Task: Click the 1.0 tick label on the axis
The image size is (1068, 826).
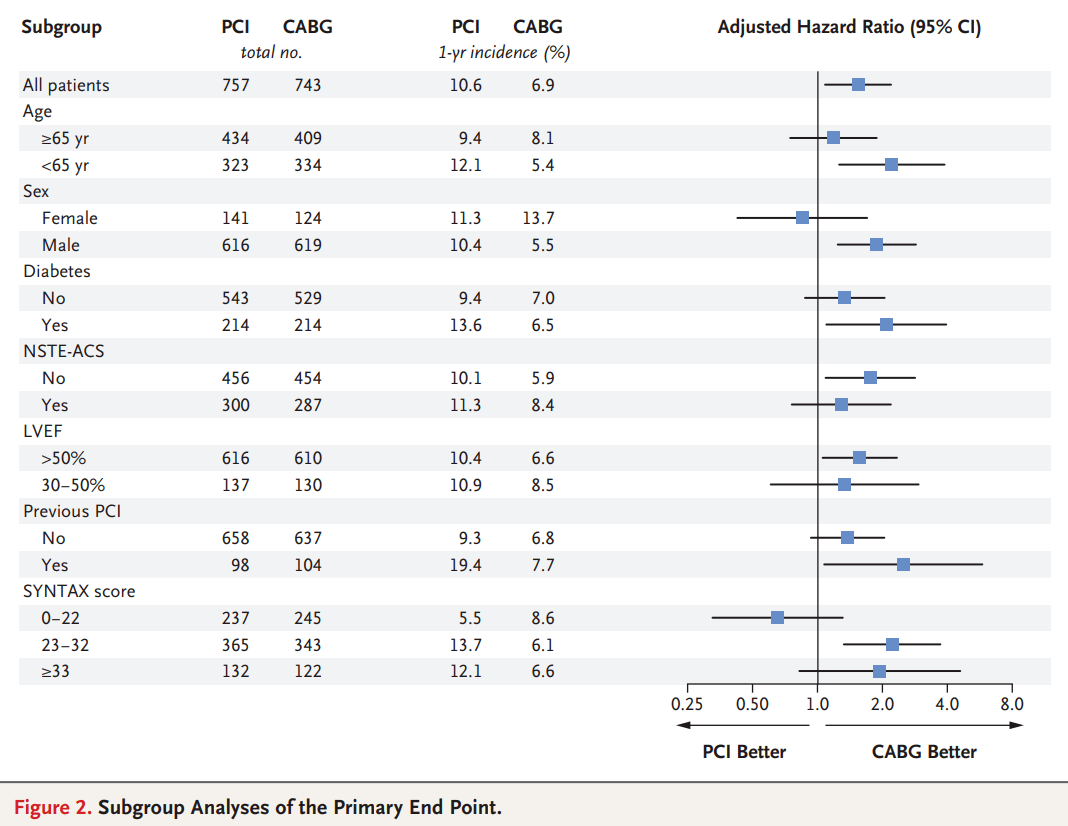Action: (818, 704)
